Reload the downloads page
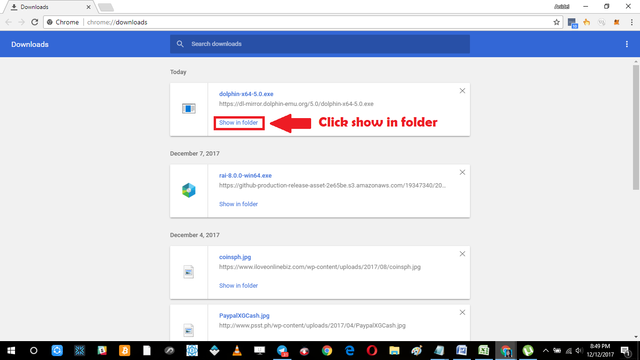This screenshot has width=640, height=360. click(35, 22)
